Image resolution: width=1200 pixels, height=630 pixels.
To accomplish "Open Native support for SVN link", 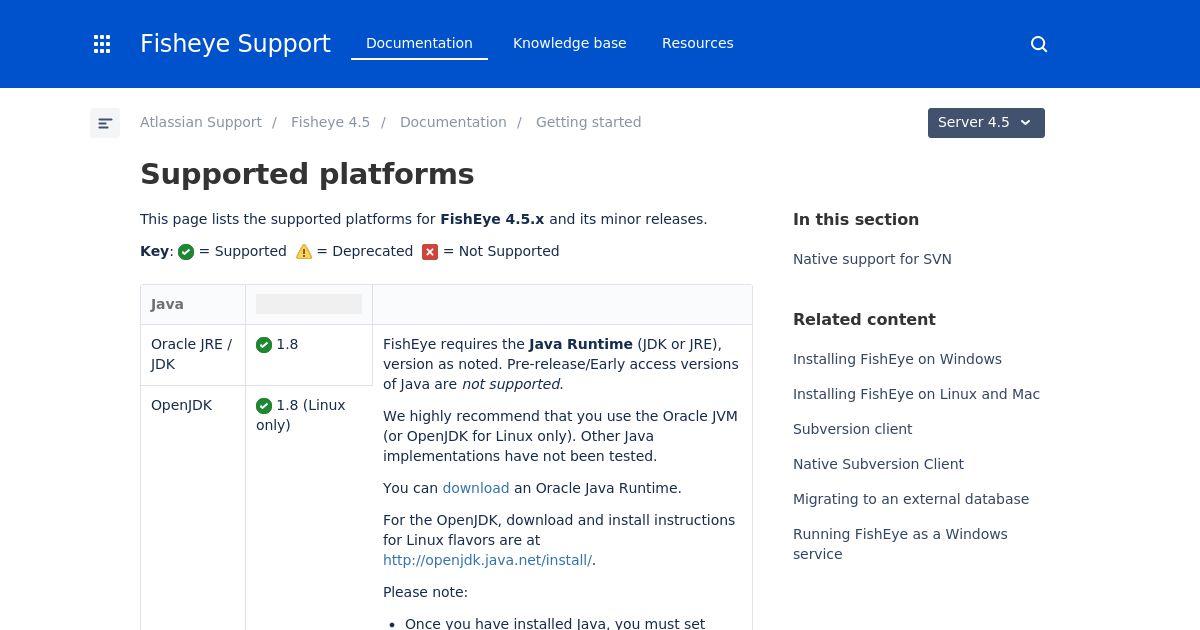I will (872, 259).
